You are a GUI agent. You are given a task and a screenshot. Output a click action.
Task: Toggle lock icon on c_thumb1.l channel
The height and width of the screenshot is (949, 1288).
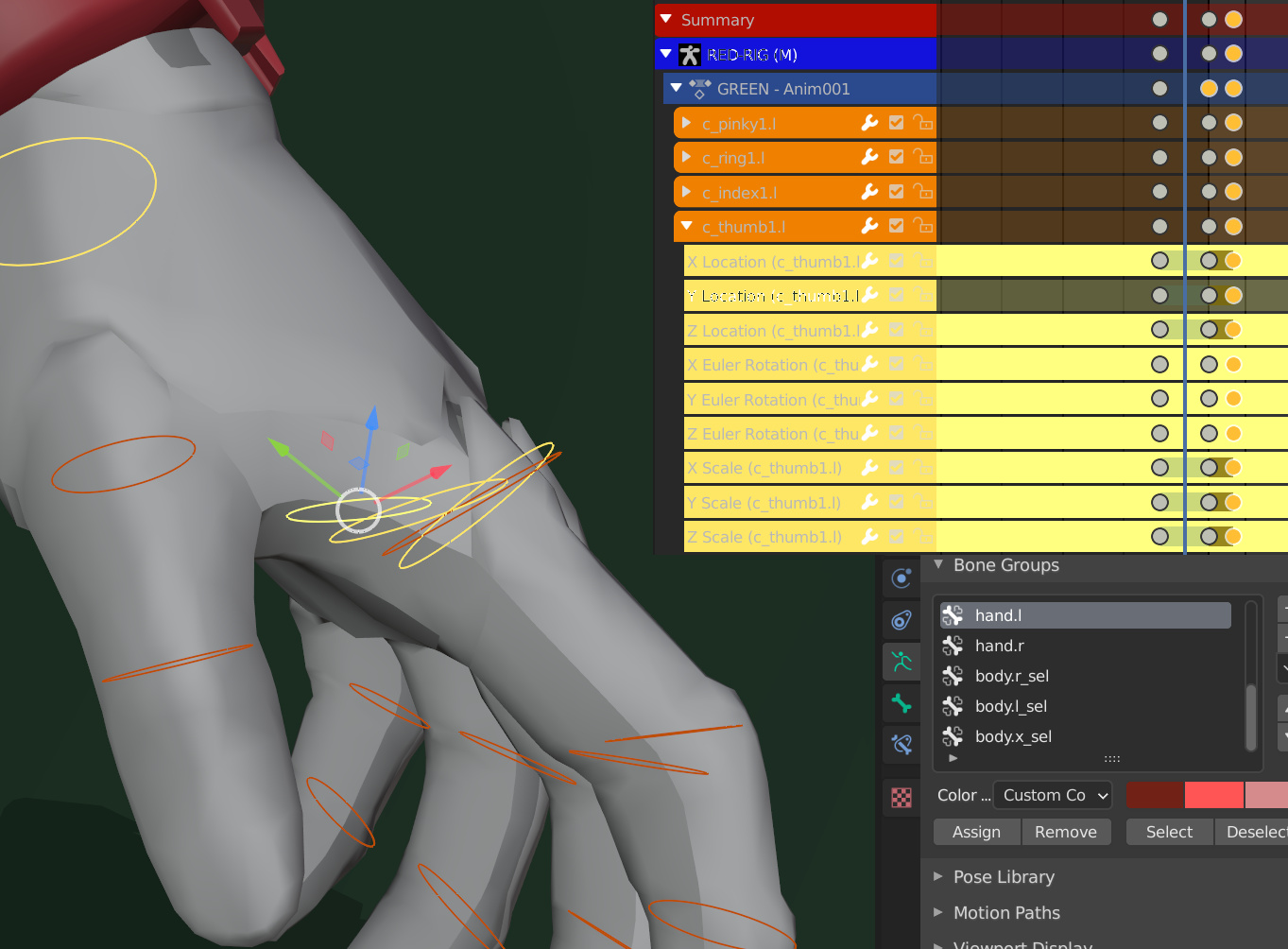point(923,226)
